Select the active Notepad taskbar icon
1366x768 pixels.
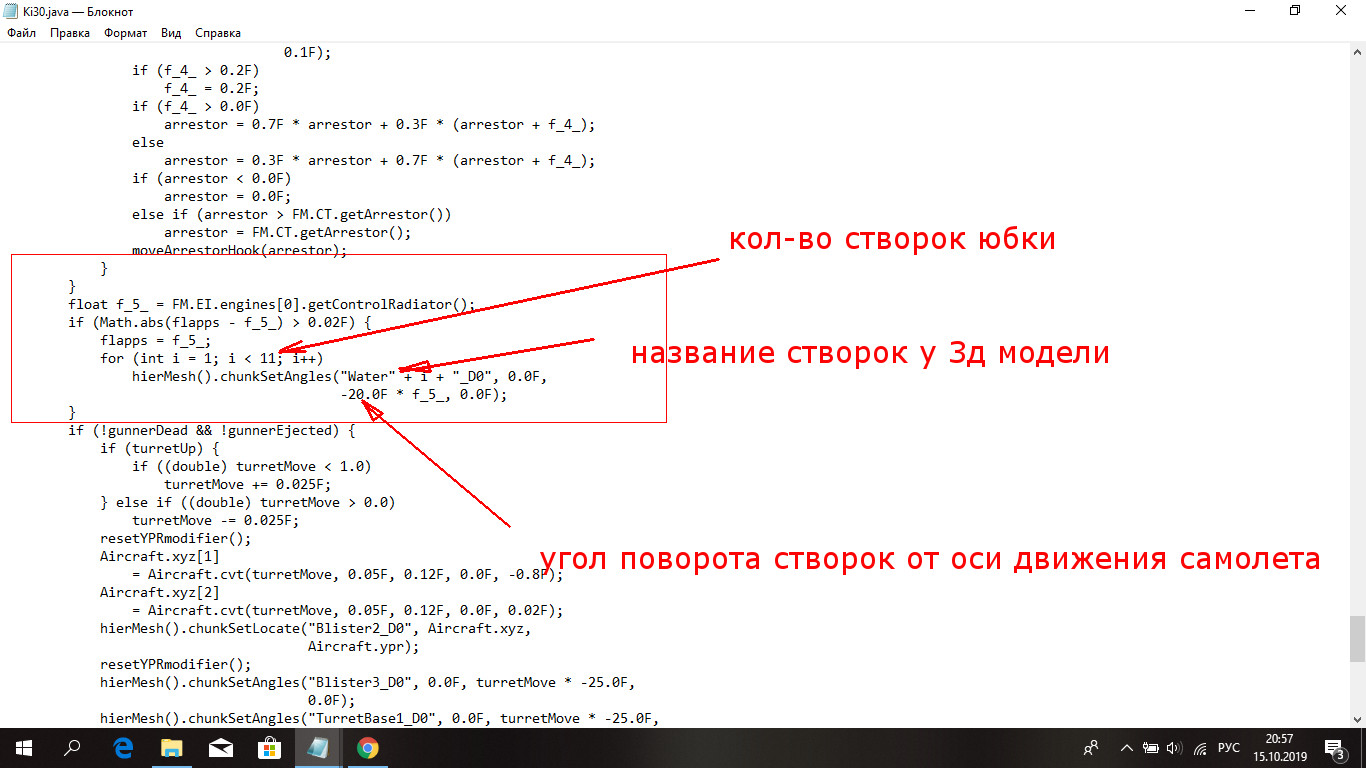tap(319, 748)
